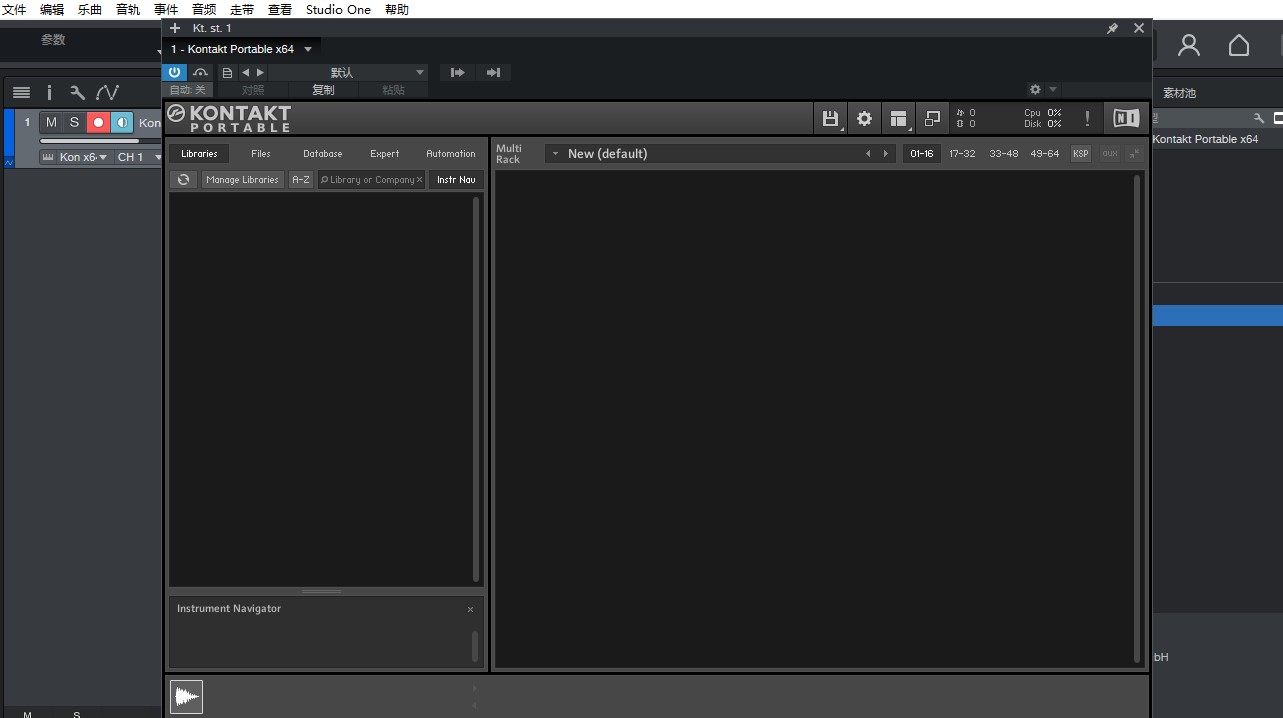Click the Kontakt Portable logo

click(229, 118)
